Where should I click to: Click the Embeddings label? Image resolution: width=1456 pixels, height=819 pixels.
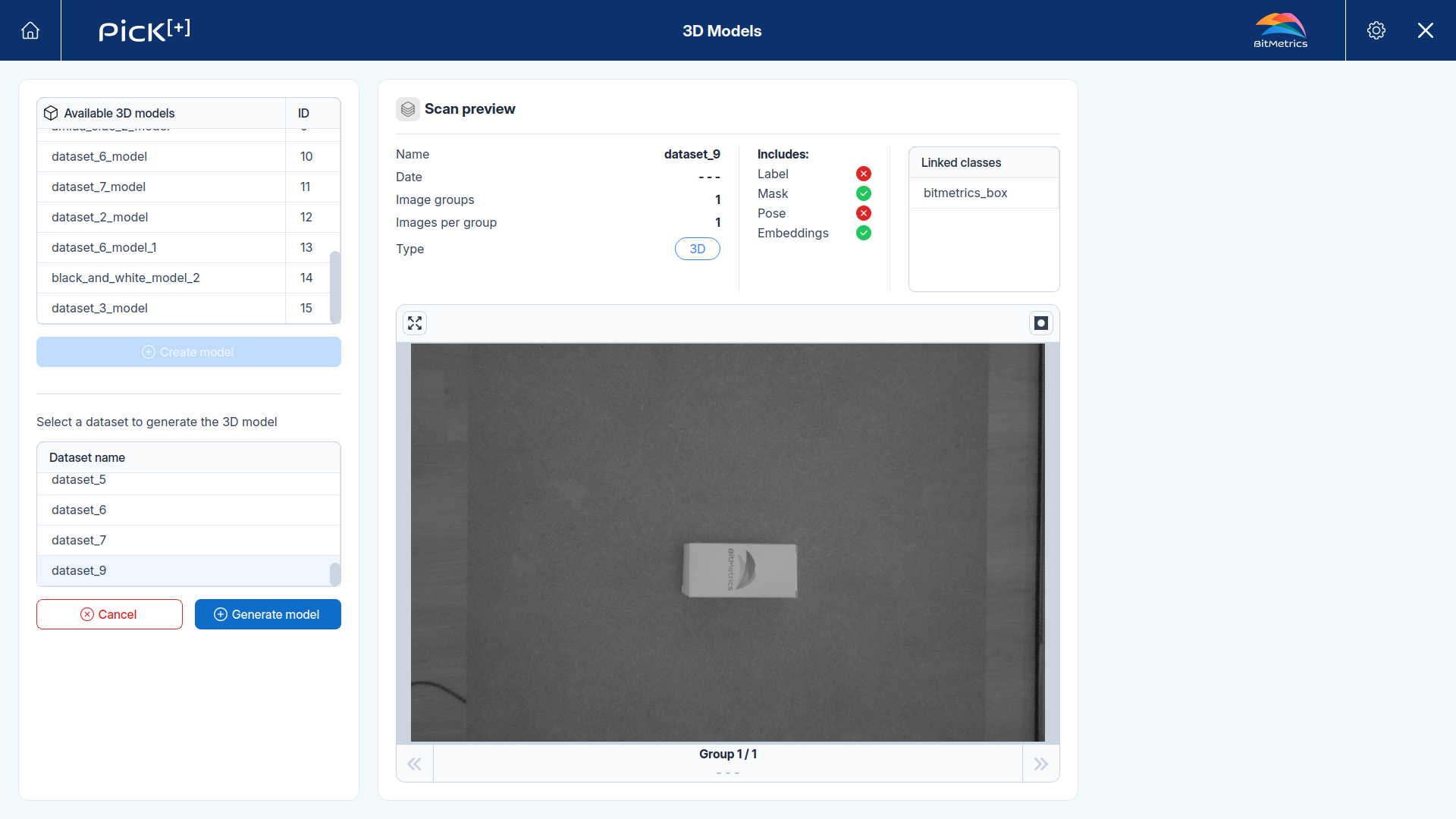pyautogui.click(x=792, y=233)
